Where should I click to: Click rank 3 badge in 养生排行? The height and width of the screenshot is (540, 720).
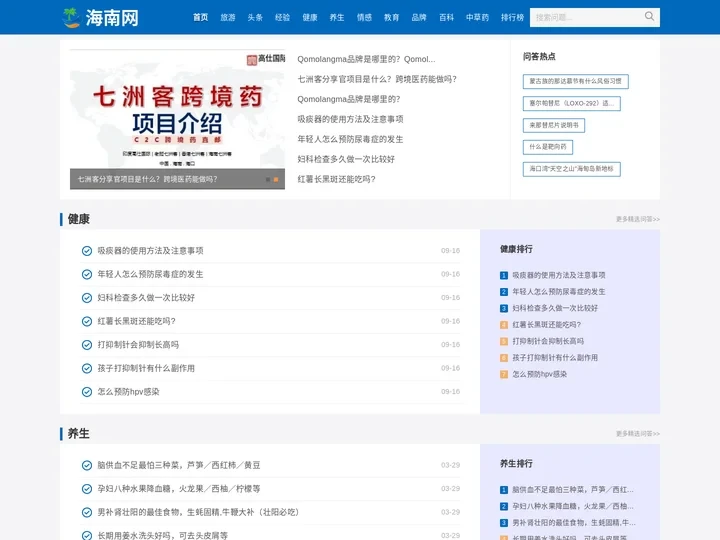pyautogui.click(x=504, y=523)
